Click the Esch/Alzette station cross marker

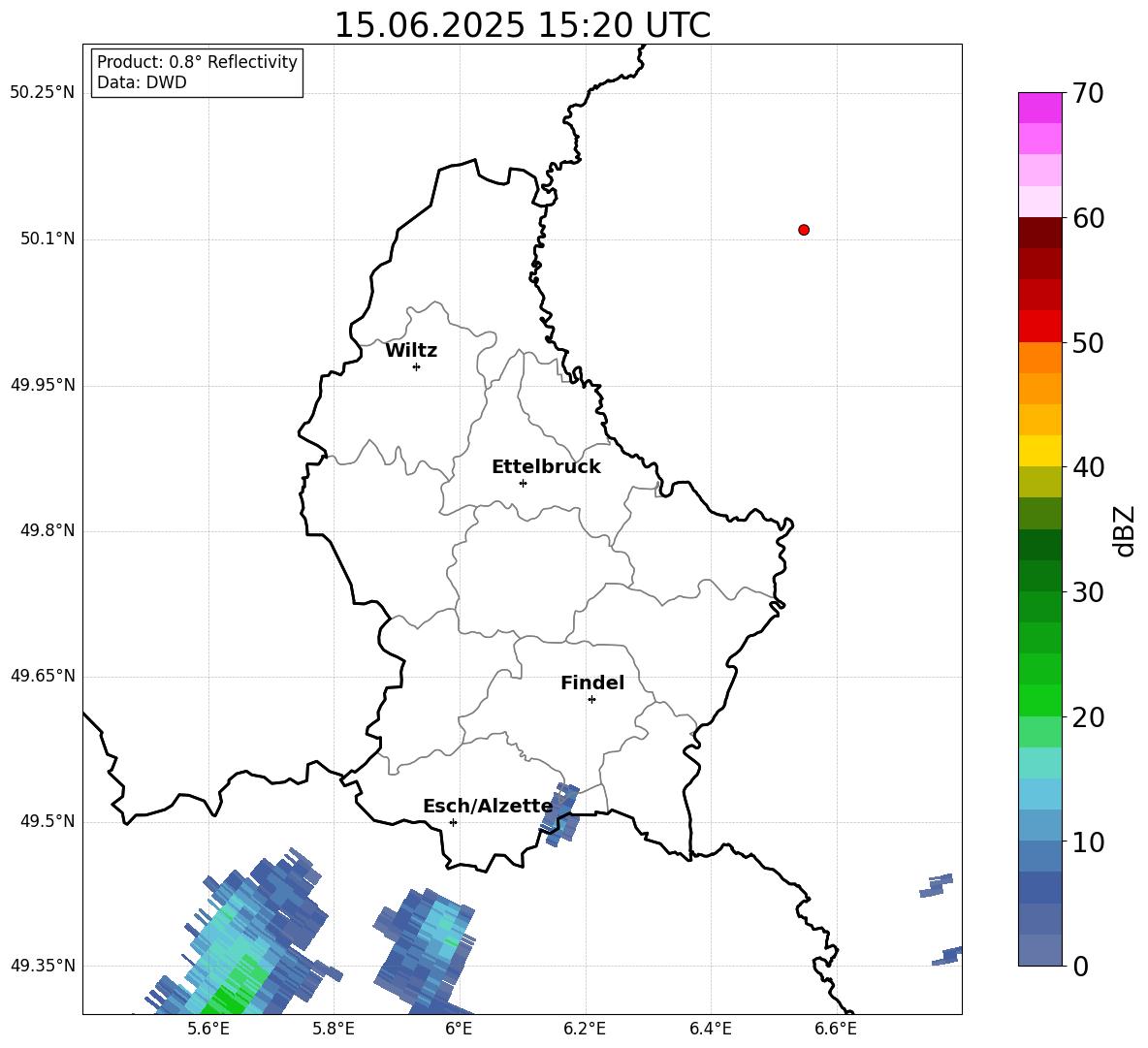[x=453, y=822]
